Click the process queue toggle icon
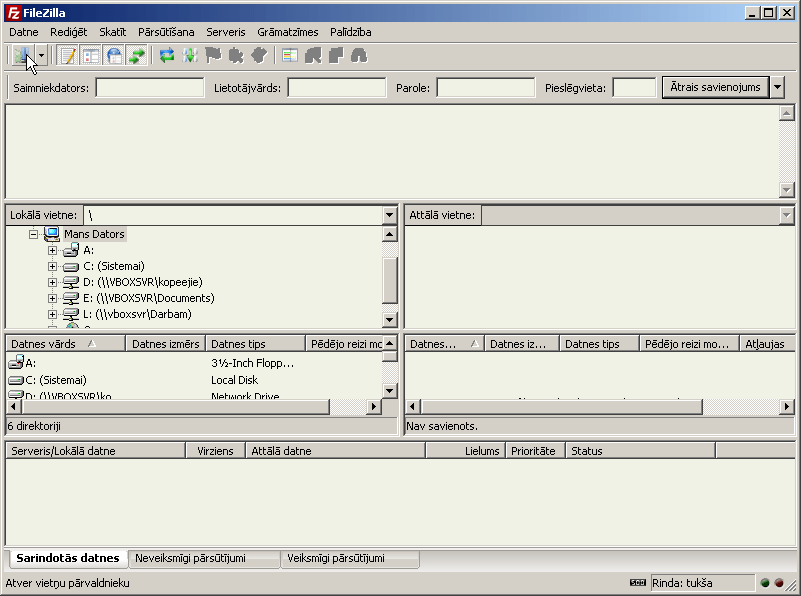The image size is (801, 596). [190, 55]
